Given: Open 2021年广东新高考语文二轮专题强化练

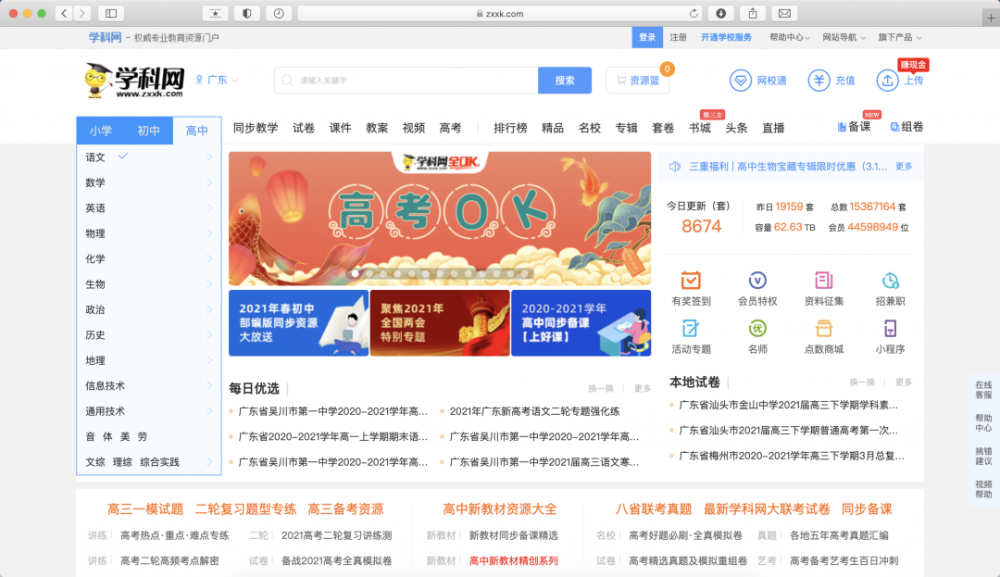Looking at the screenshot, I should tap(534, 411).
